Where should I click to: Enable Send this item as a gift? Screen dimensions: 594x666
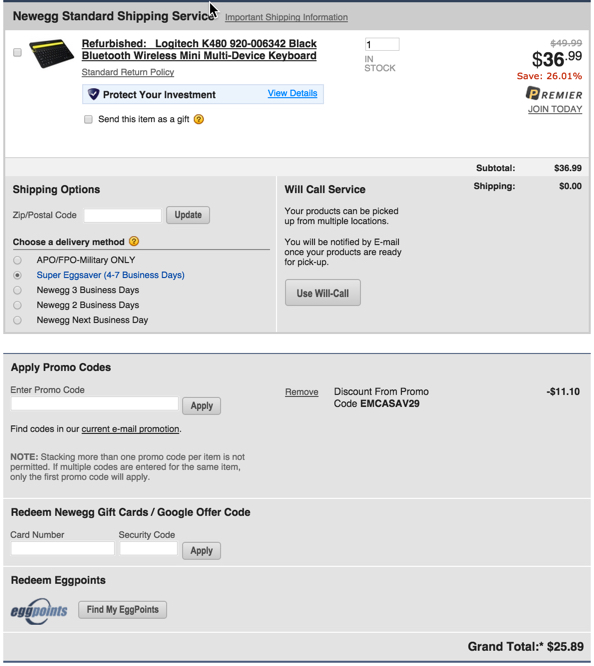point(88,119)
